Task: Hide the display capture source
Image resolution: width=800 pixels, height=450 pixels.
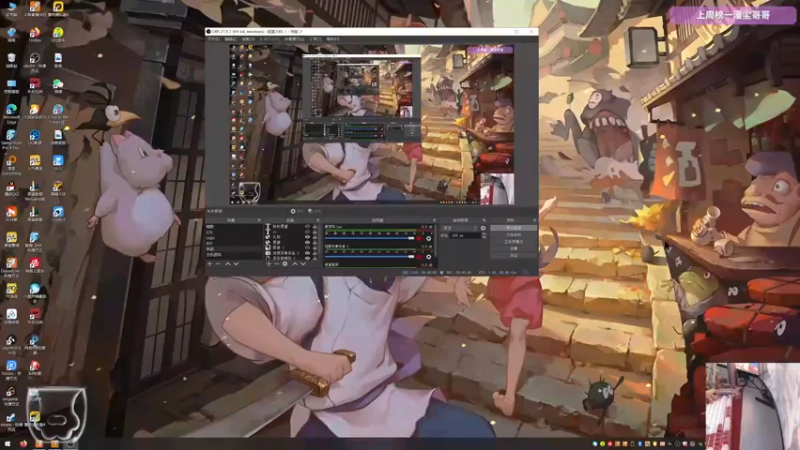Action: tap(308, 258)
